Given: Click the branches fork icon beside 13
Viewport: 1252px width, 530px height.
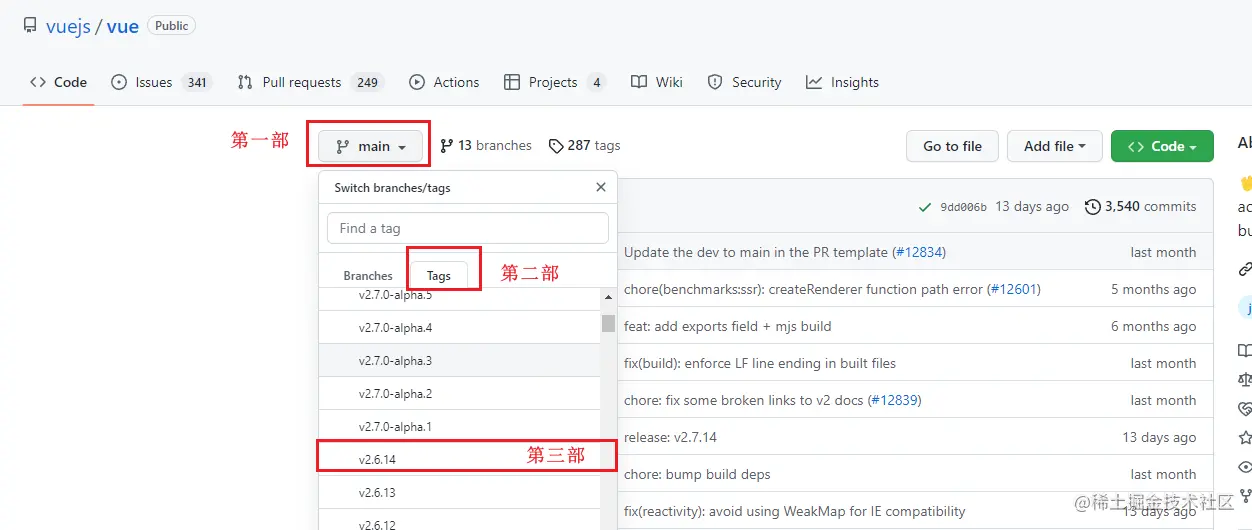Looking at the screenshot, I should coord(447,146).
